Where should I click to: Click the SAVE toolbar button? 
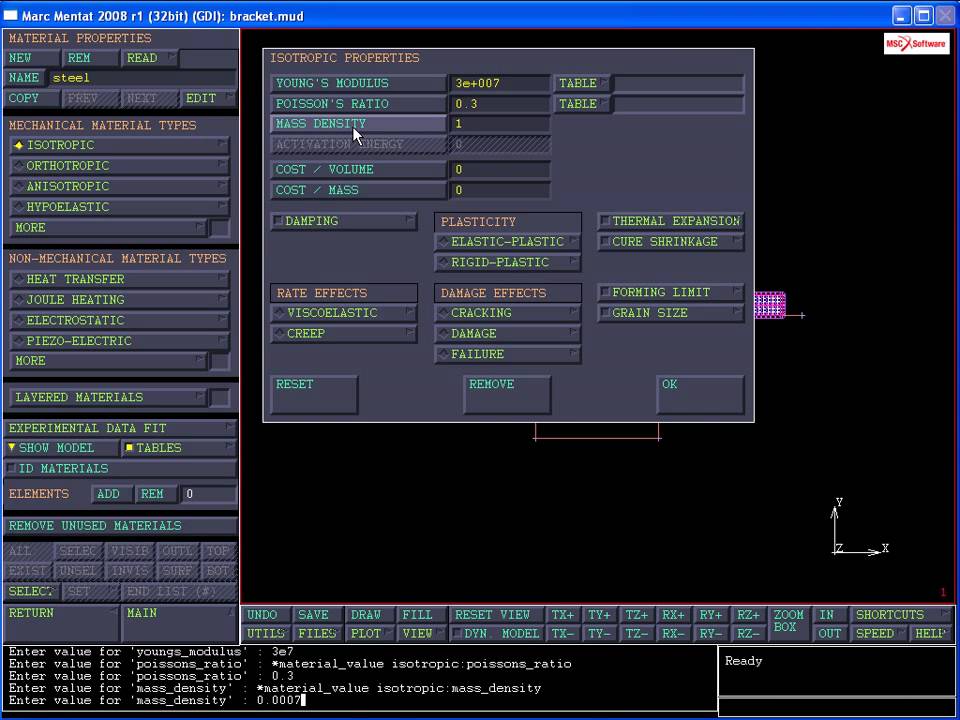318,615
